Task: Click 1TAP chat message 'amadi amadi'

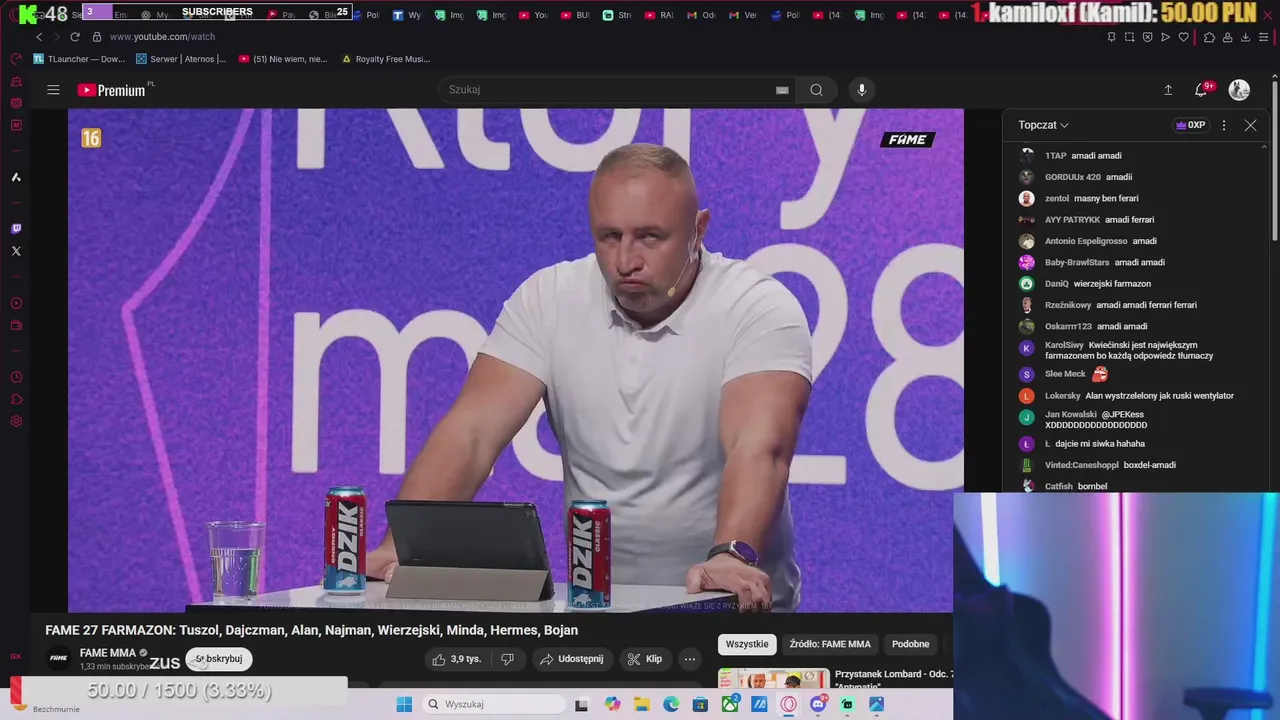Action: (1096, 156)
